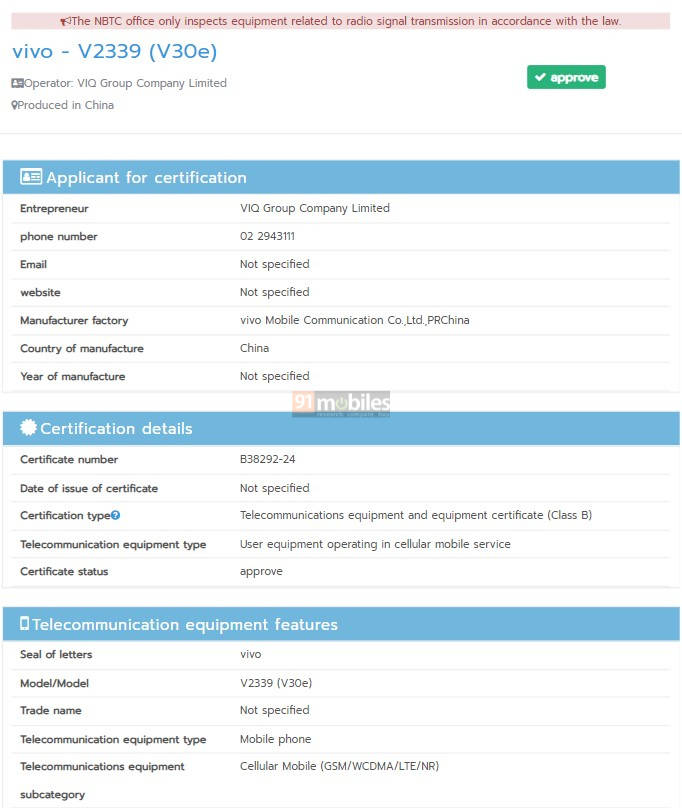
Task: Collapse the Telecommunication equipment features section title
Action: (x=185, y=624)
